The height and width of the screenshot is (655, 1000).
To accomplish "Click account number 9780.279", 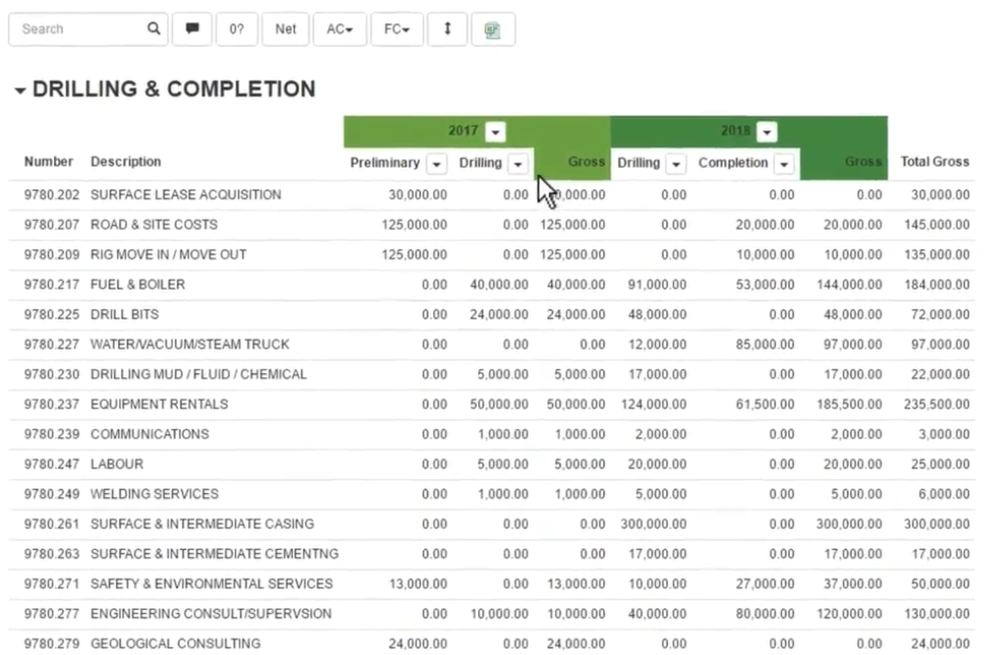I will click(52, 644).
